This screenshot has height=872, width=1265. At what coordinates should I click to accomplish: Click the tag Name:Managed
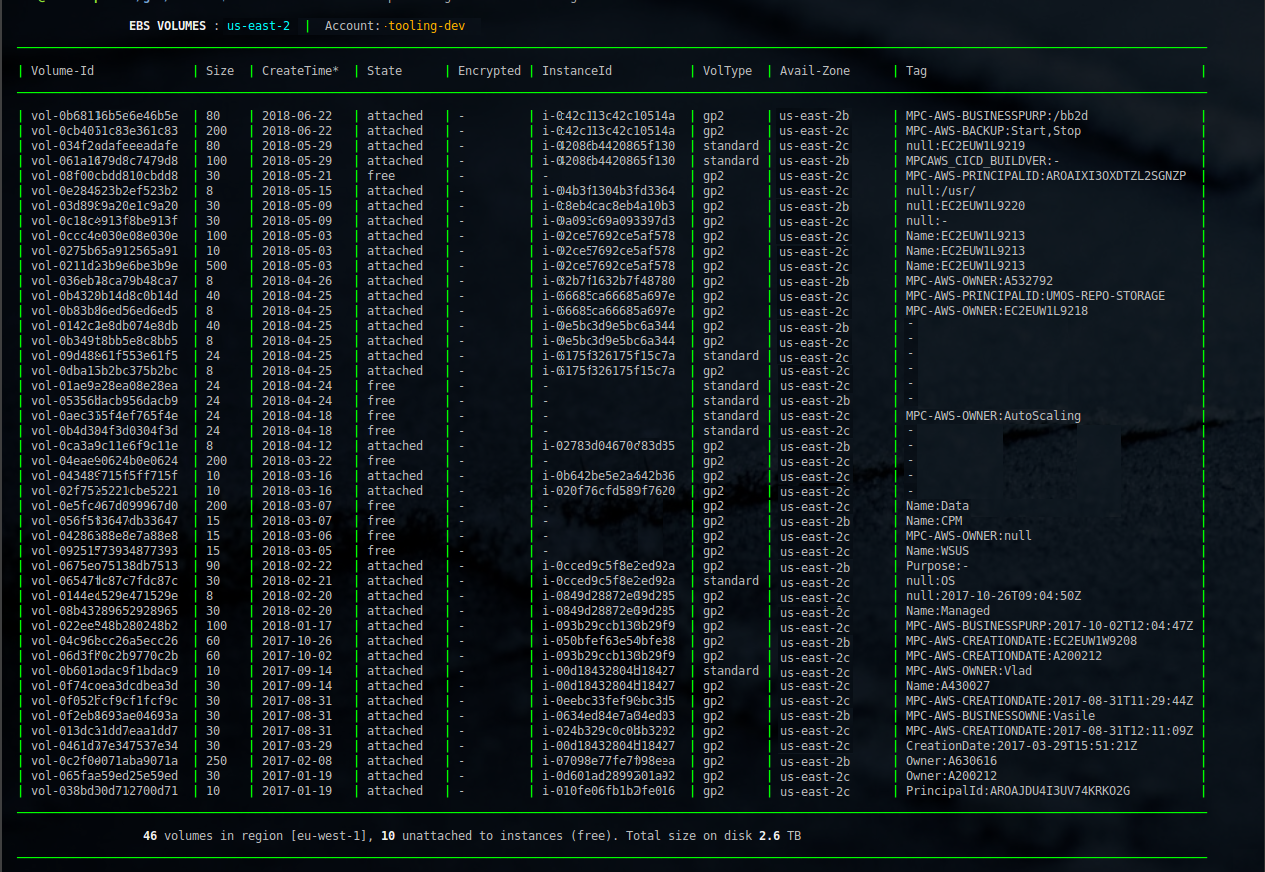(x=948, y=611)
